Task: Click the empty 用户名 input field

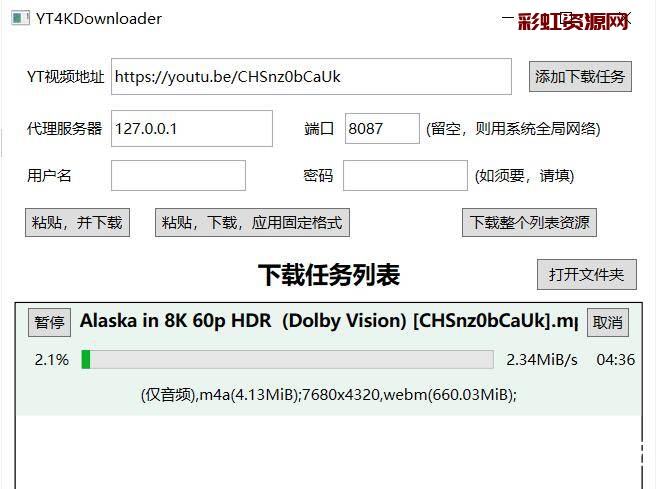Action: [x=178, y=175]
